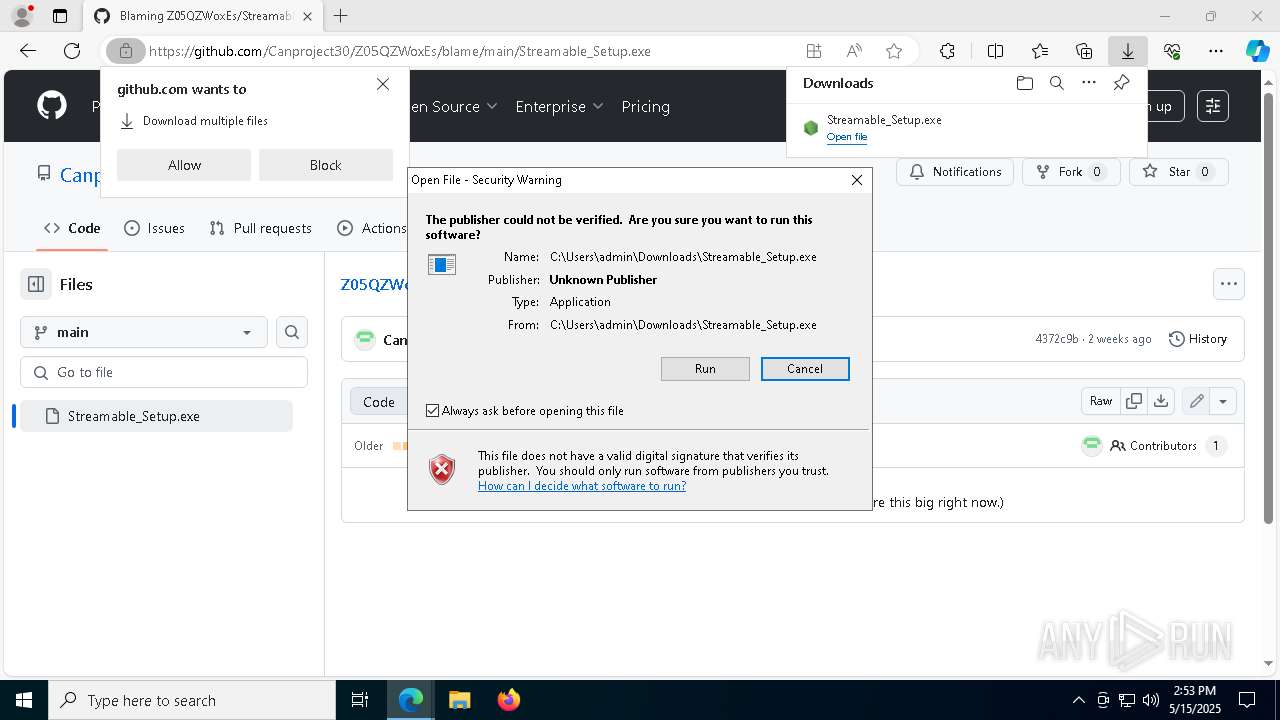Viewport: 1280px width, 720px height.
Task: Open file History
Action: pyautogui.click(x=1198, y=339)
